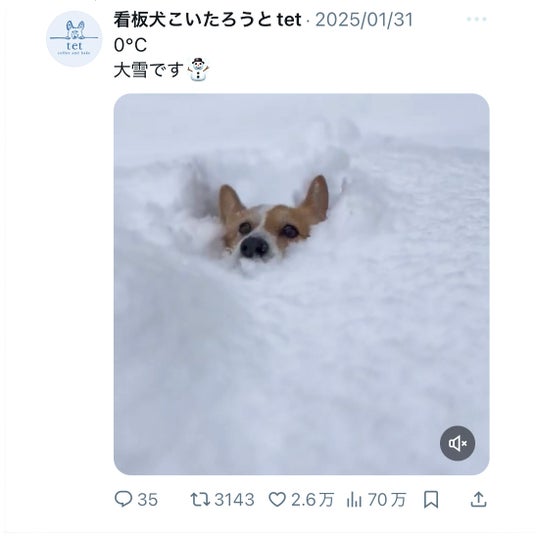Image resolution: width=536 pixels, height=536 pixels.
Task: Click the reply count 35
Action: [x=148, y=500]
